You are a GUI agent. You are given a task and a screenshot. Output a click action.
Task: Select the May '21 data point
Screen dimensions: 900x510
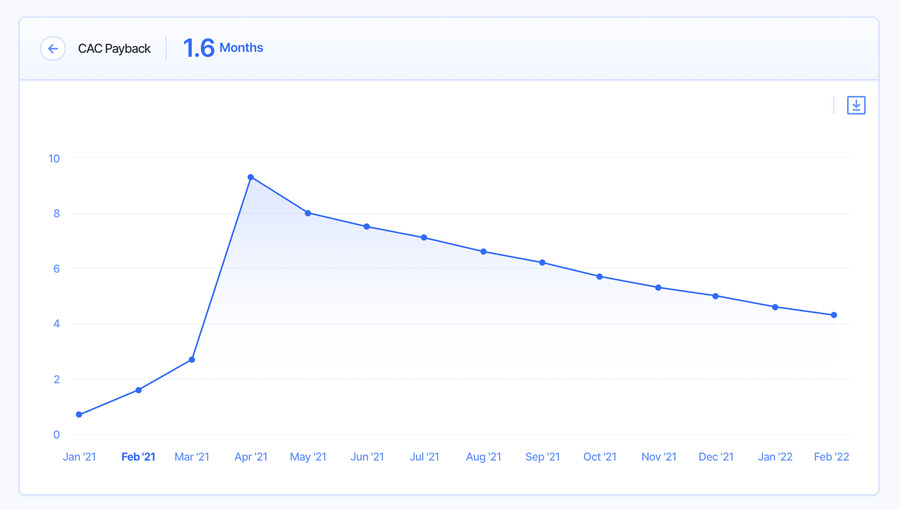click(x=308, y=213)
